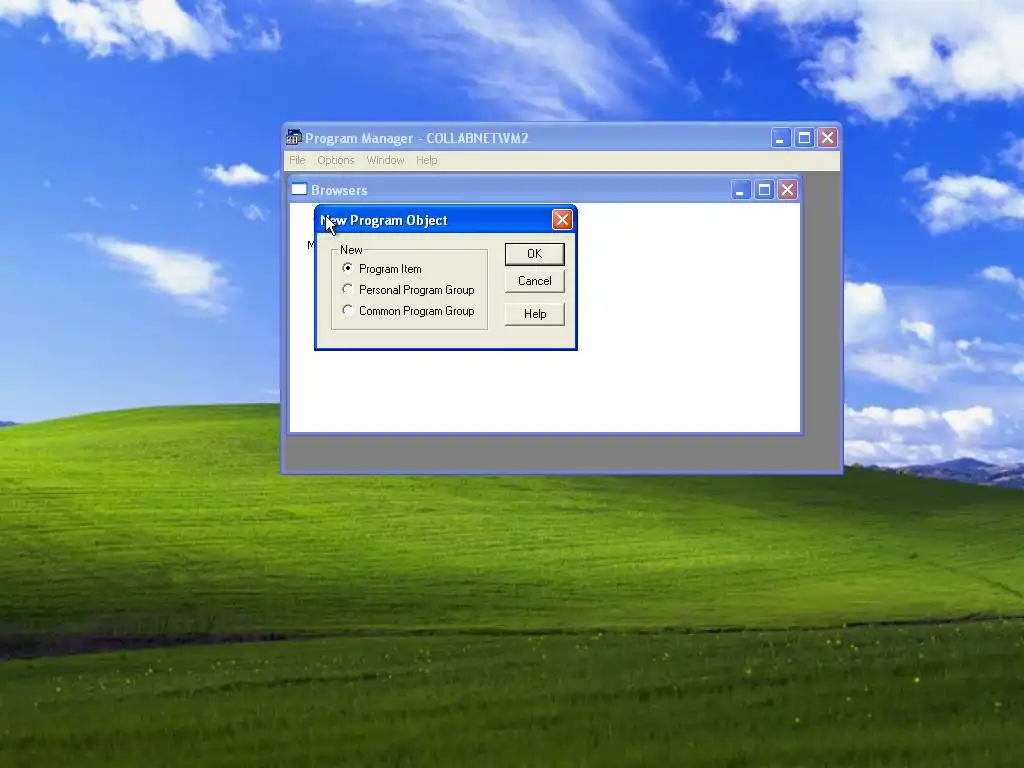The image size is (1024, 768).
Task: Open the Window menu in Program Manager
Action: (x=385, y=160)
